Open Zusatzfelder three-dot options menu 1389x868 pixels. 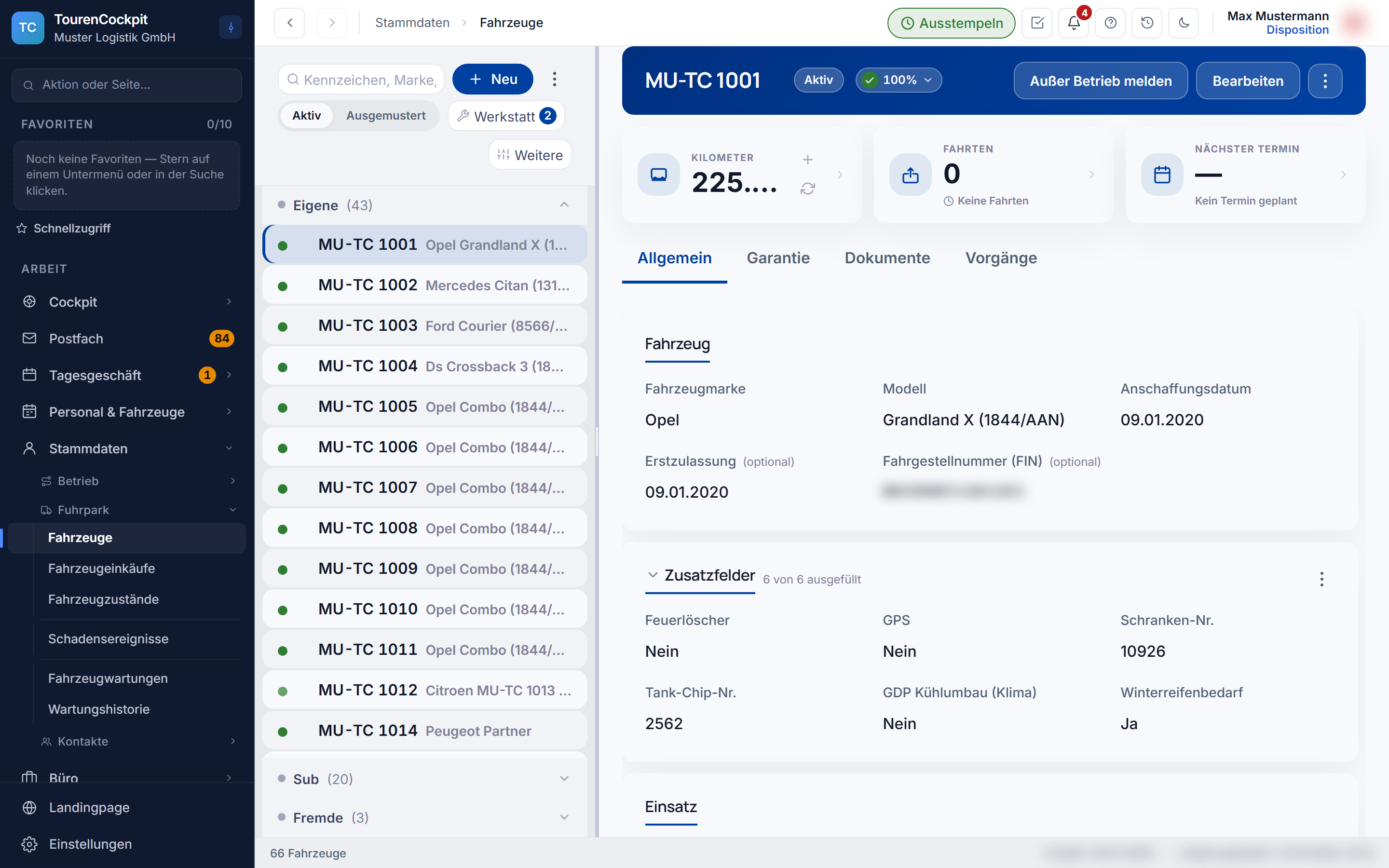click(x=1321, y=579)
